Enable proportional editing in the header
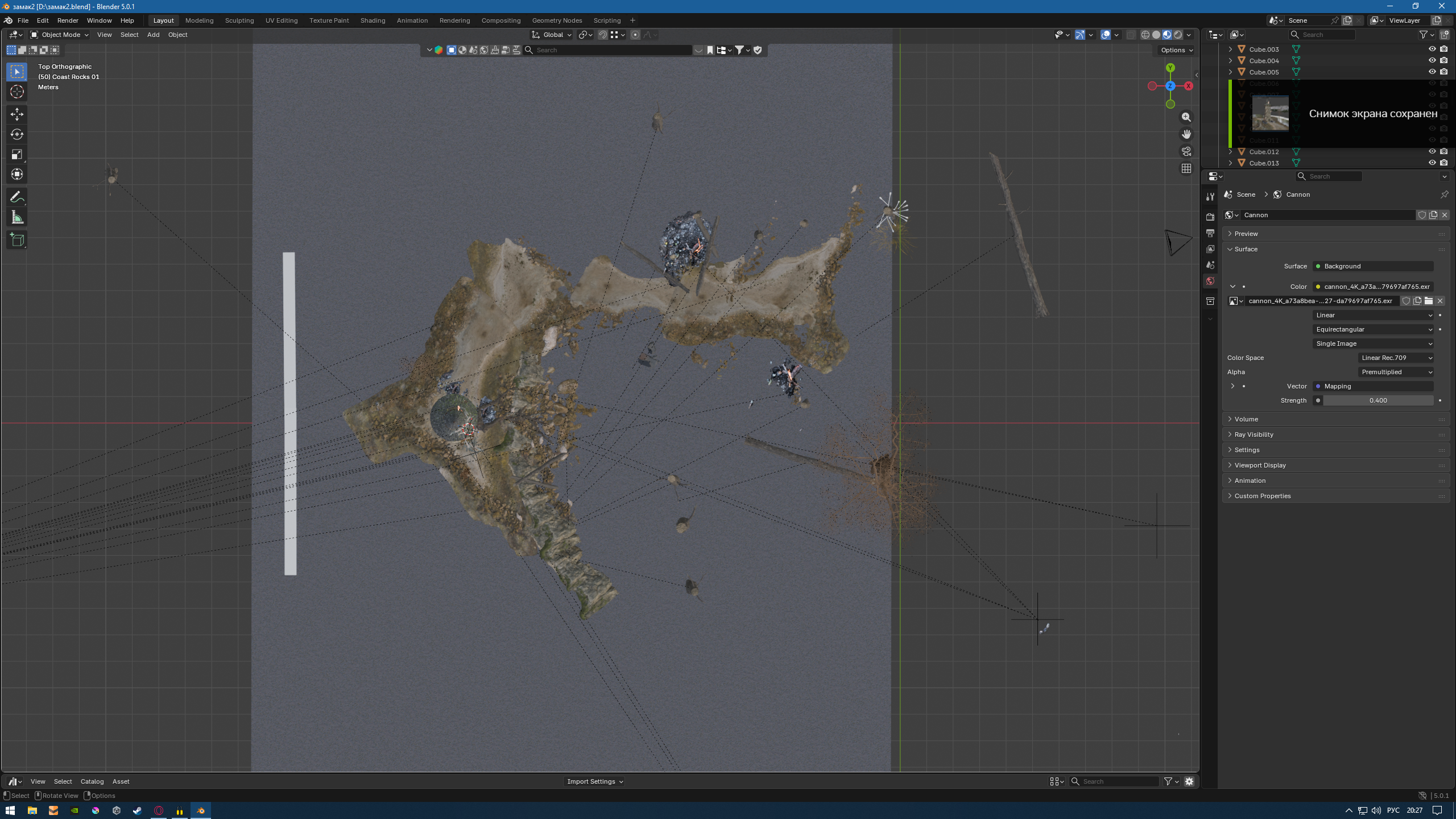This screenshot has width=1456, height=819. [x=635, y=35]
